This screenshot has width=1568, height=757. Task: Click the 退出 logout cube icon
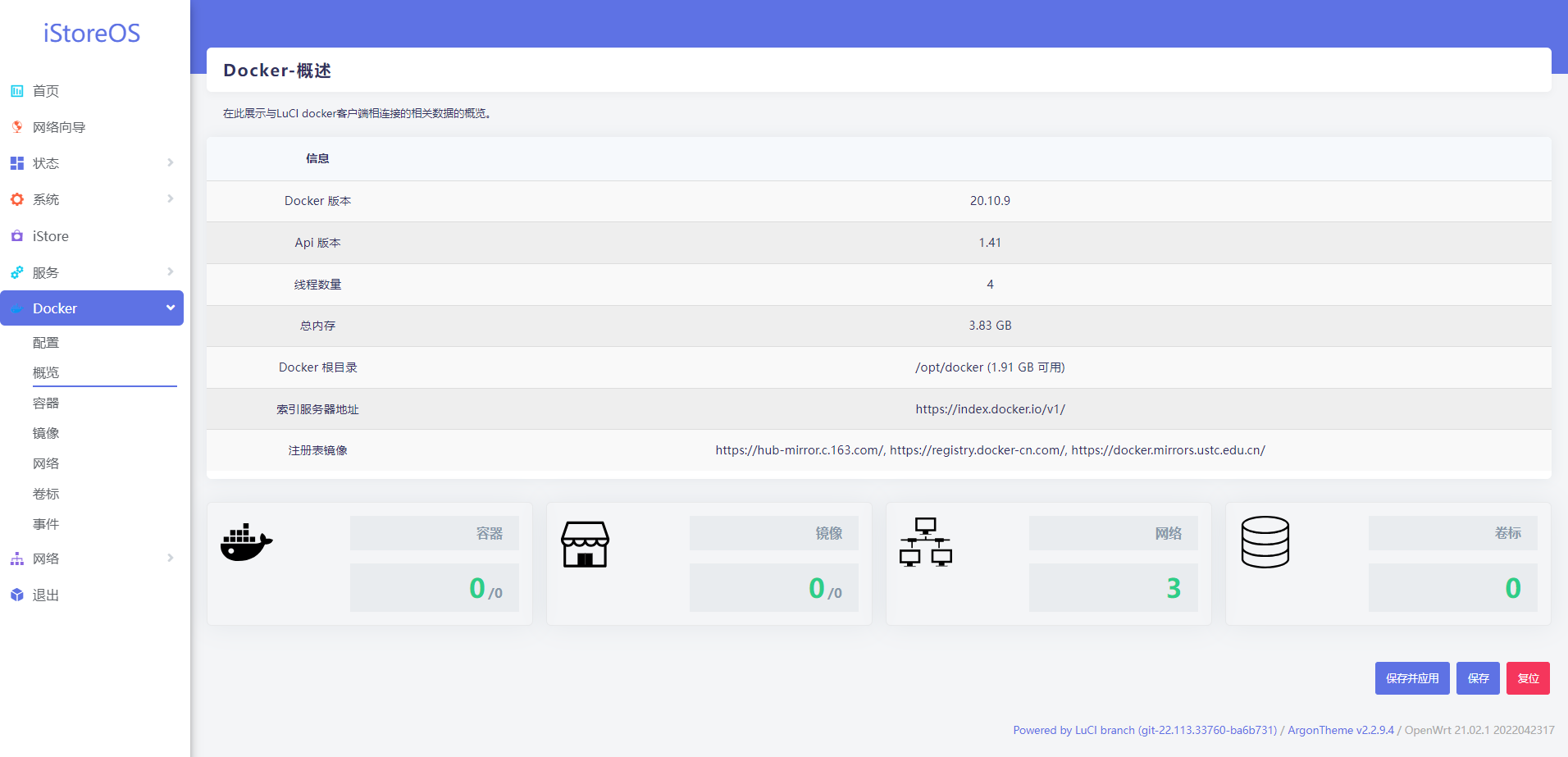16,595
